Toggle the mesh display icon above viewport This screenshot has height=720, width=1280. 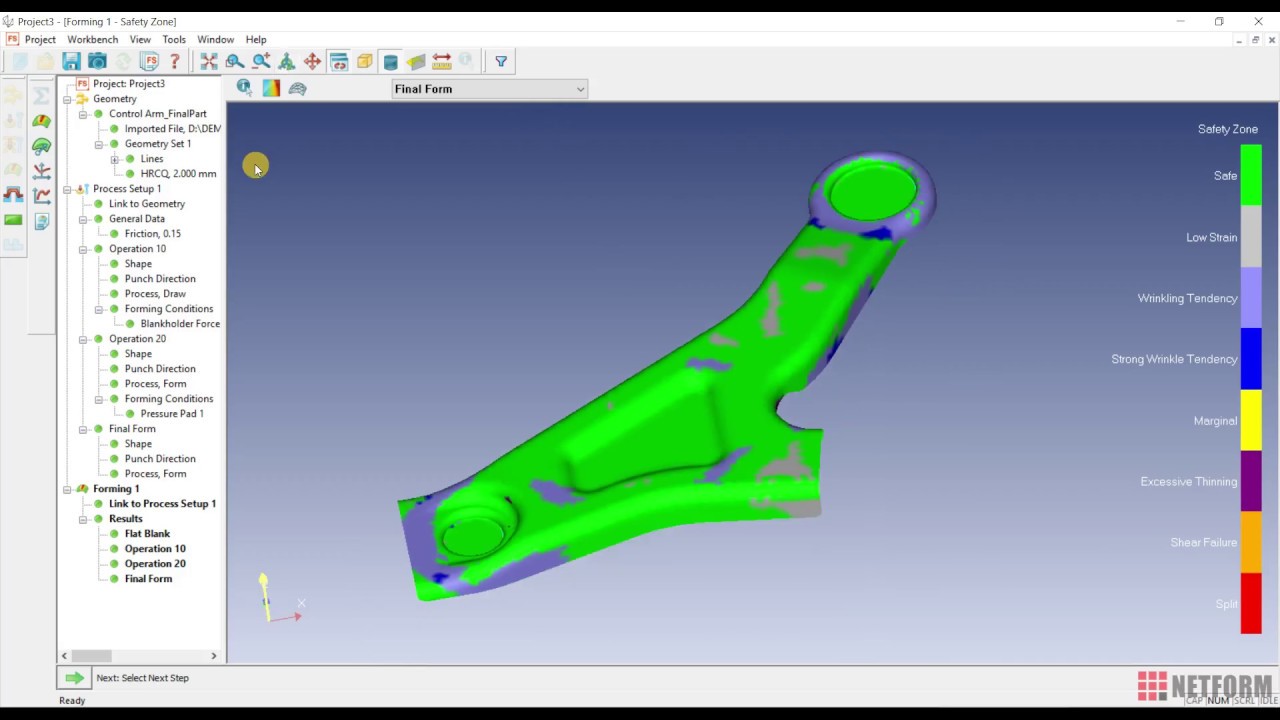click(297, 88)
